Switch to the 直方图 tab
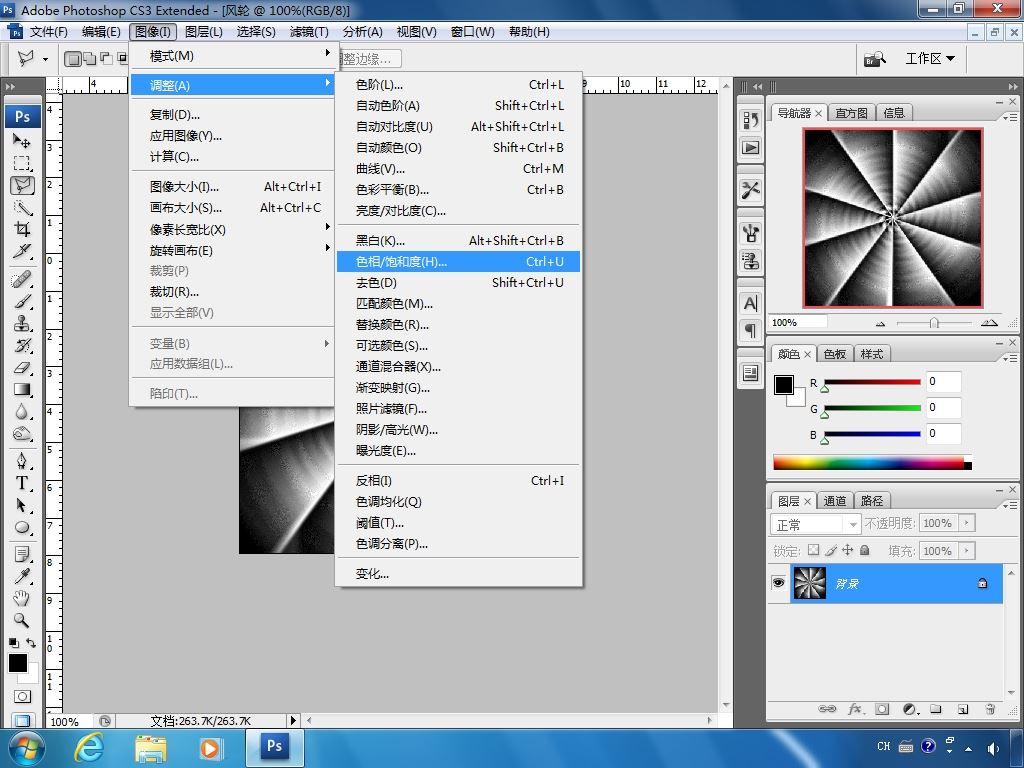 point(852,113)
